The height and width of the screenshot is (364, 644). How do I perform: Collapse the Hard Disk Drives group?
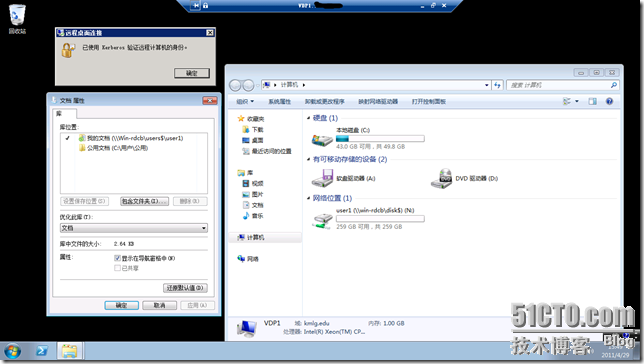click(x=308, y=118)
